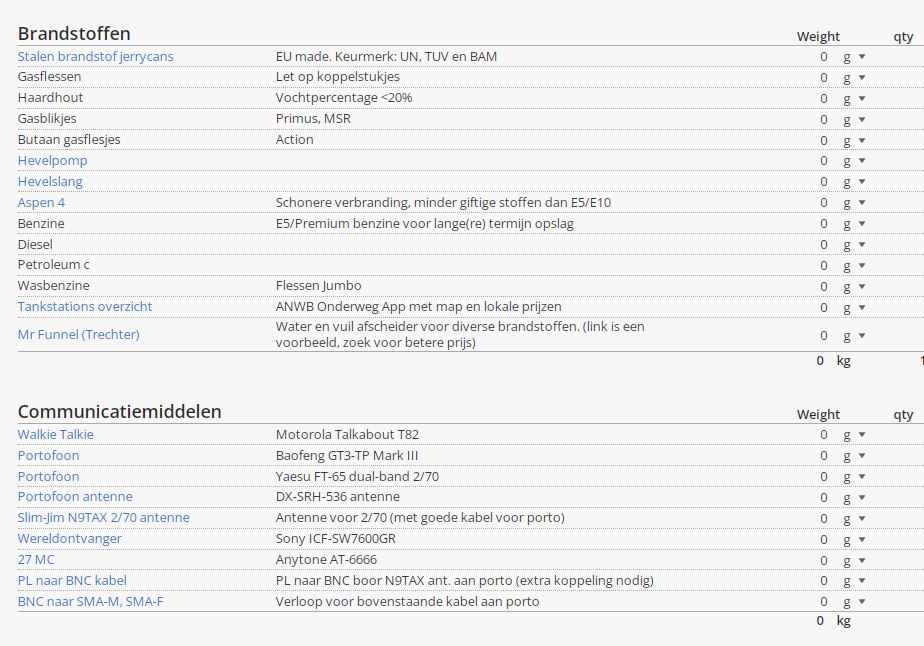
Task: Click the 27 MC link
Action: (x=36, y=559)
